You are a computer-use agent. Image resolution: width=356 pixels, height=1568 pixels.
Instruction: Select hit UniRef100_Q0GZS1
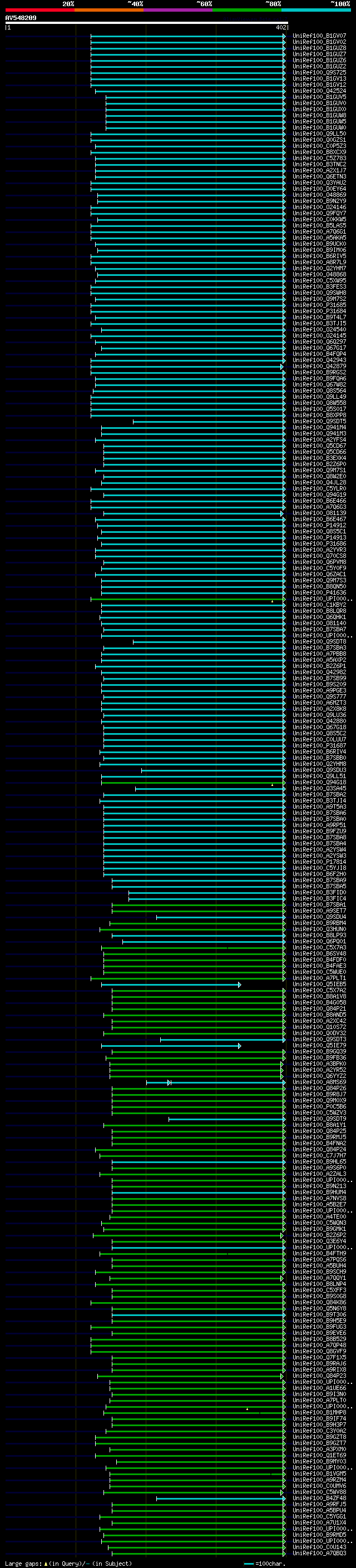(x=319, y=140)
